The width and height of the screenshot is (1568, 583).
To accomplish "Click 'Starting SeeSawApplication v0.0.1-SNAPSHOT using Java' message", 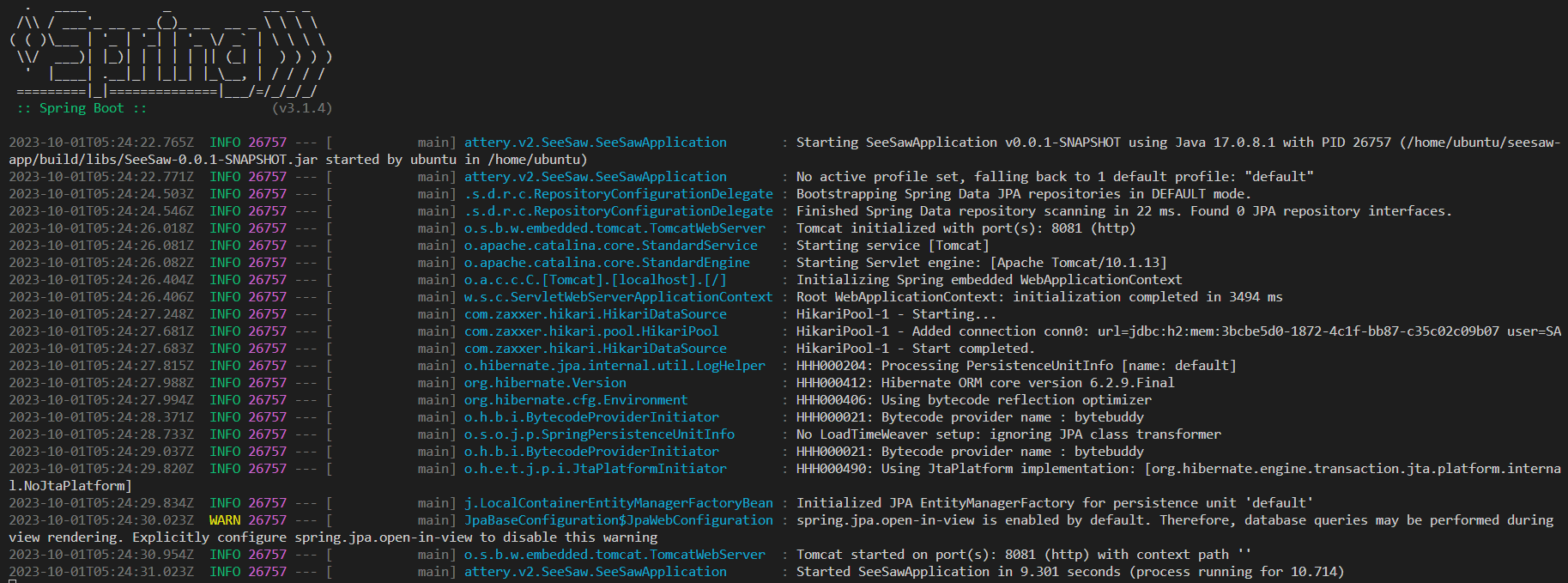I will (1178, 143).
